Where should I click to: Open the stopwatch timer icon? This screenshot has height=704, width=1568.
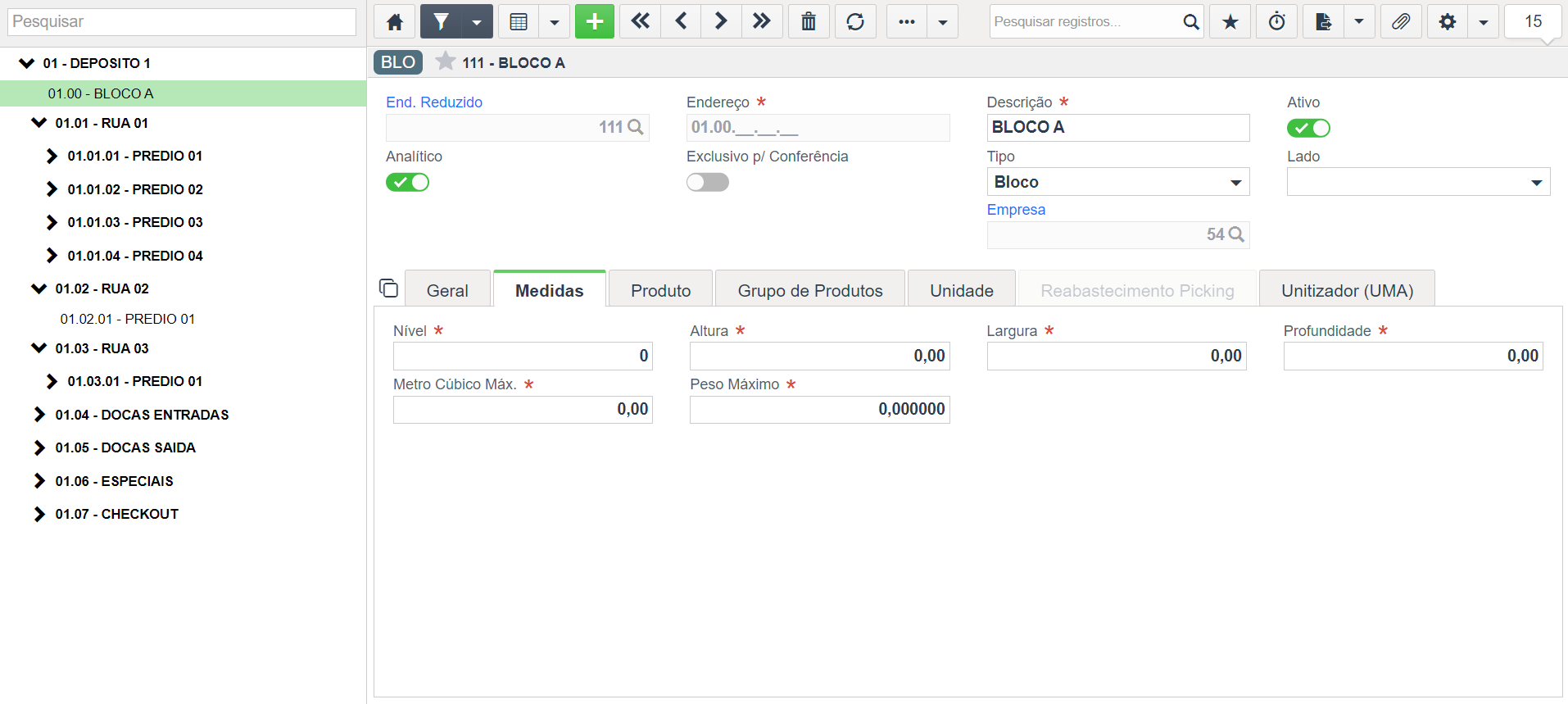point(1277,21)
